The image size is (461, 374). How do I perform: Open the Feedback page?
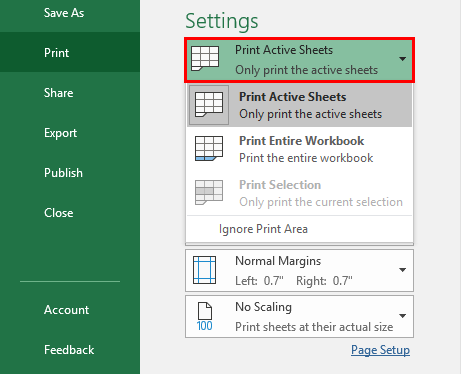pyautogui.click(x=69, y=350)
